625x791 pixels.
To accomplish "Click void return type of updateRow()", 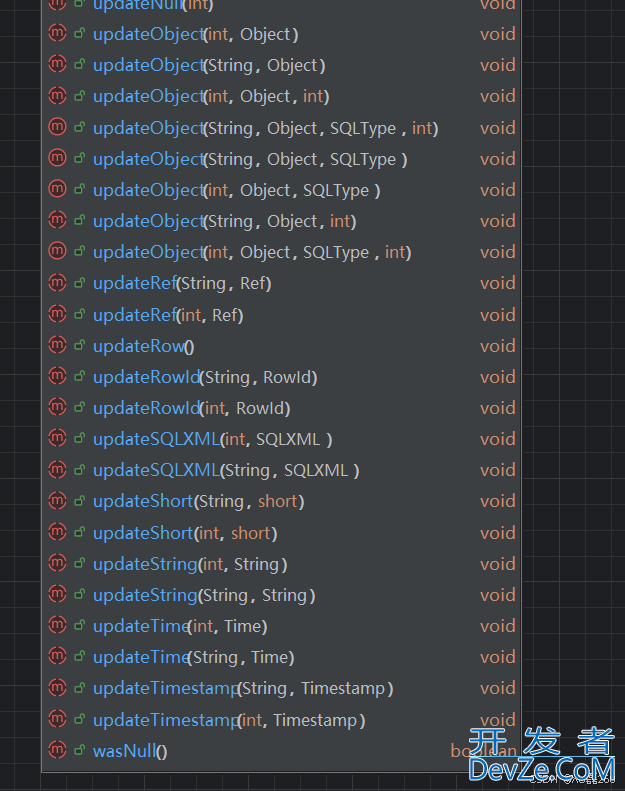I will (497, 346).
